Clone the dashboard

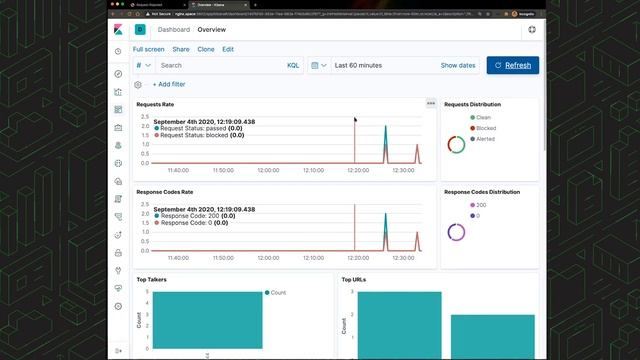pyautogui.click(x=206, y=49)
